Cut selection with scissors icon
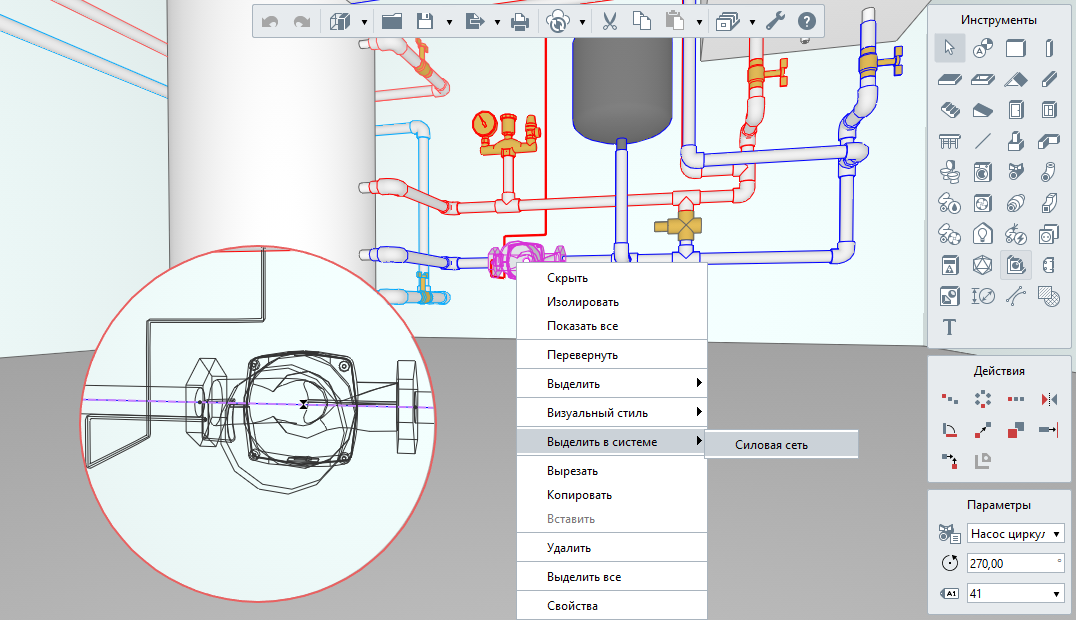Image resolution: width=1076 pixels, height=620 pixels. (x=609, y=22)
